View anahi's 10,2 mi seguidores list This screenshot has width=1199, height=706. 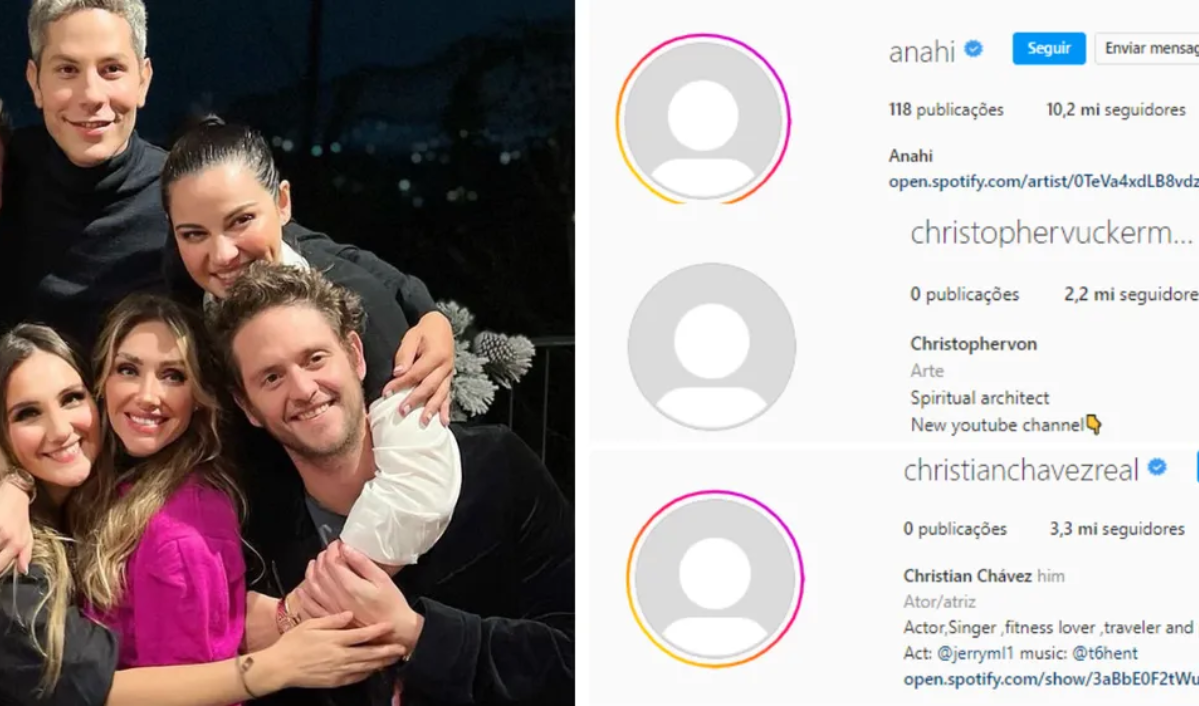(x=1116, y=109)
